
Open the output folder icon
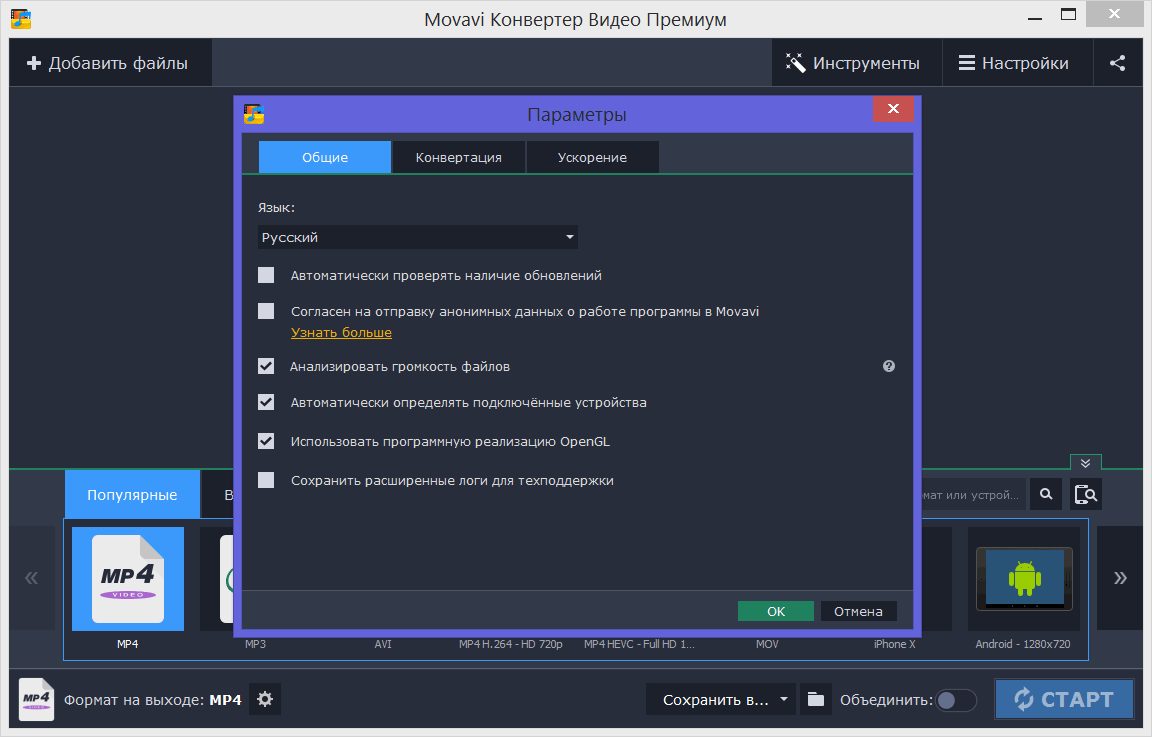(x=816, y=700)
